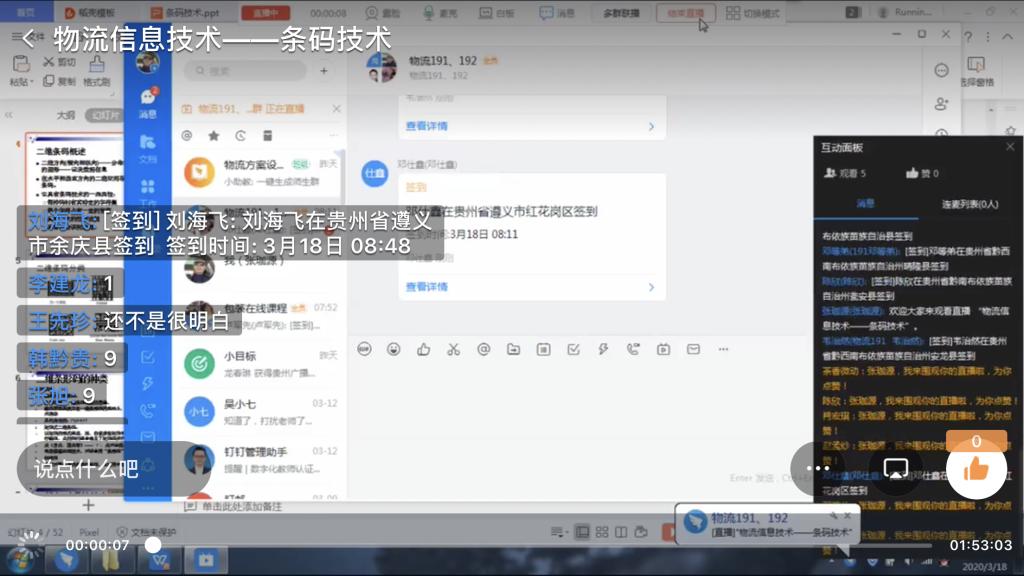Go back using arrow beside 物流信息技术 title

coord(28,39)
